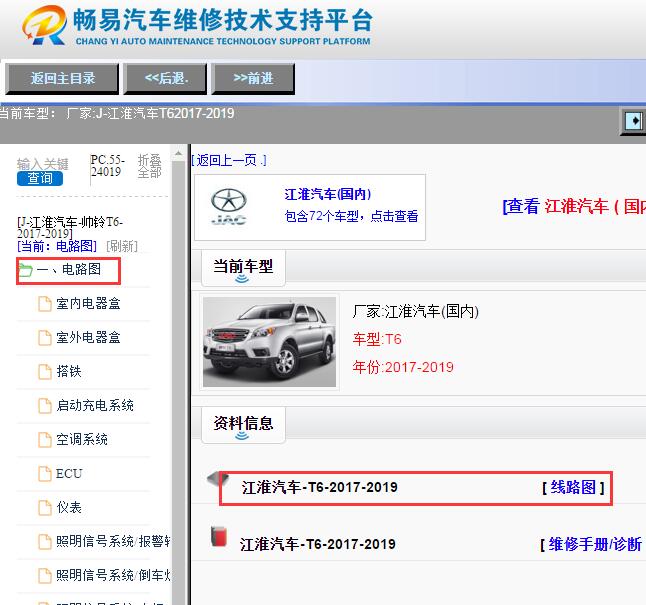This screenshot has width=646, height=605.
Task: Click the JAC brand logo
Action: click(229, 207)
